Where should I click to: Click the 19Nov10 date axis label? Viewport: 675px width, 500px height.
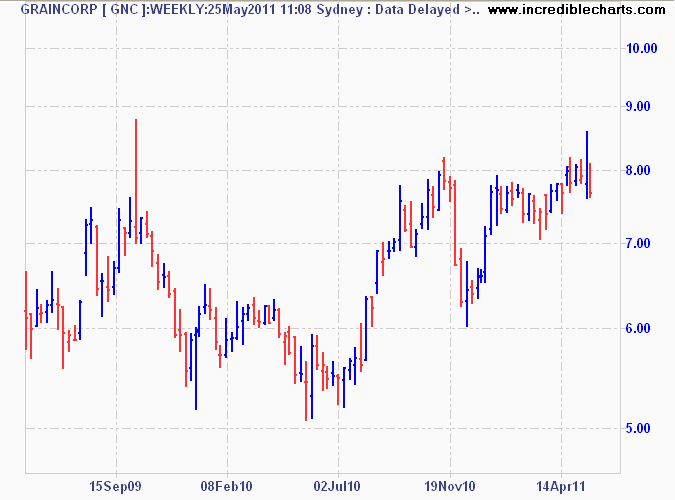click(x=450, y=487)
